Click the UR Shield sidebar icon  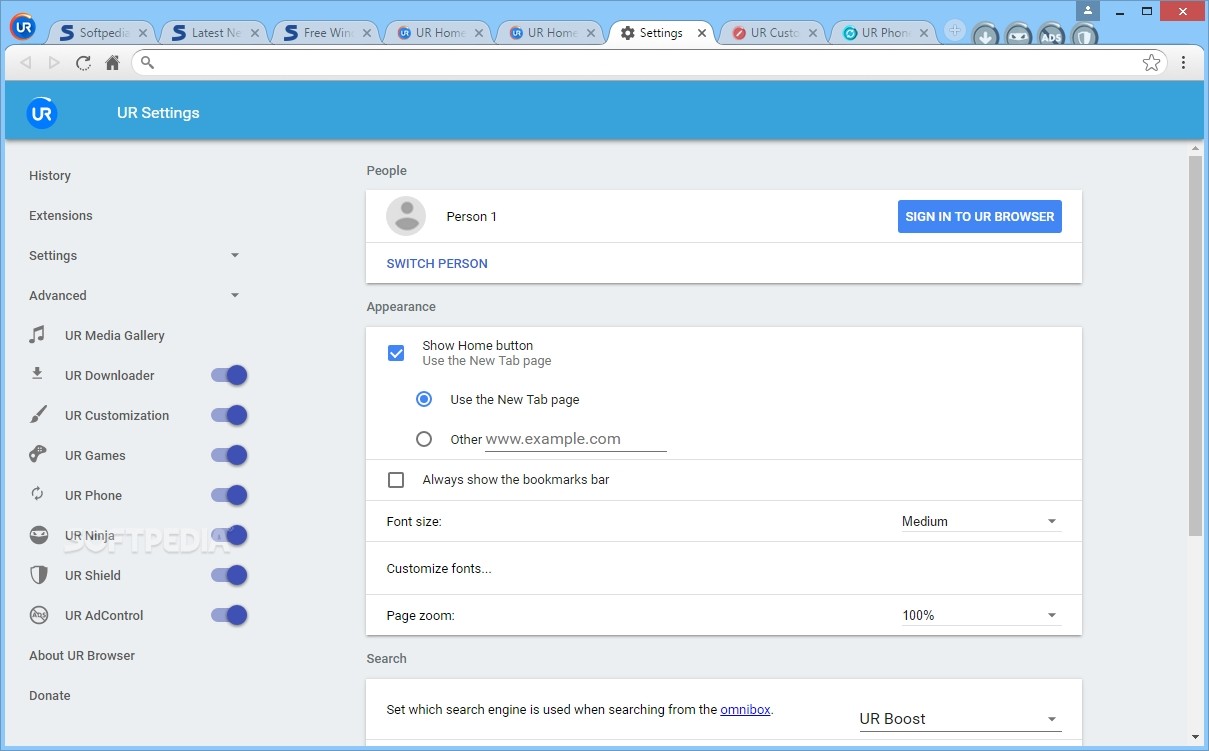pyautogui.click(x=38, y=575)
